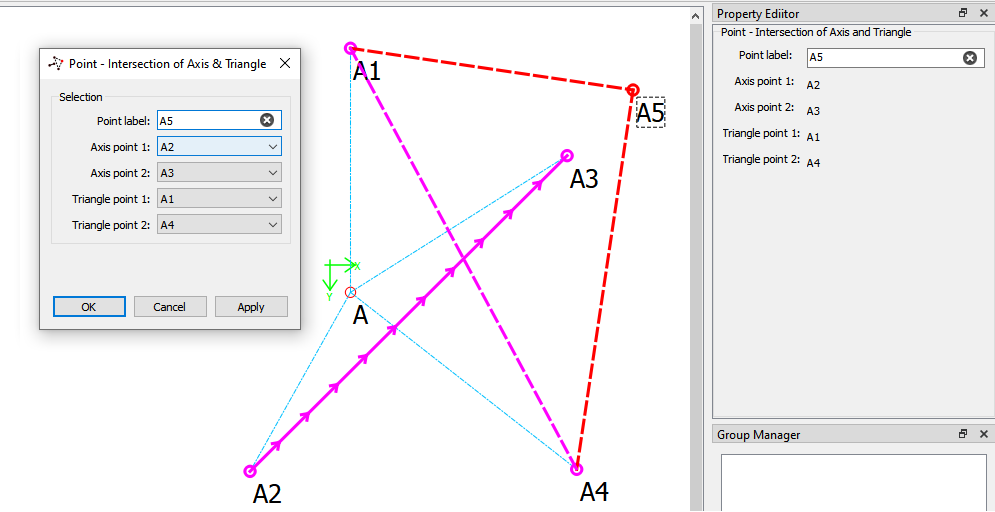Image resolution: width=995 pixels, height=512 pixels.
Task: Select point A2 at the axis start
Action: [250, 471]
